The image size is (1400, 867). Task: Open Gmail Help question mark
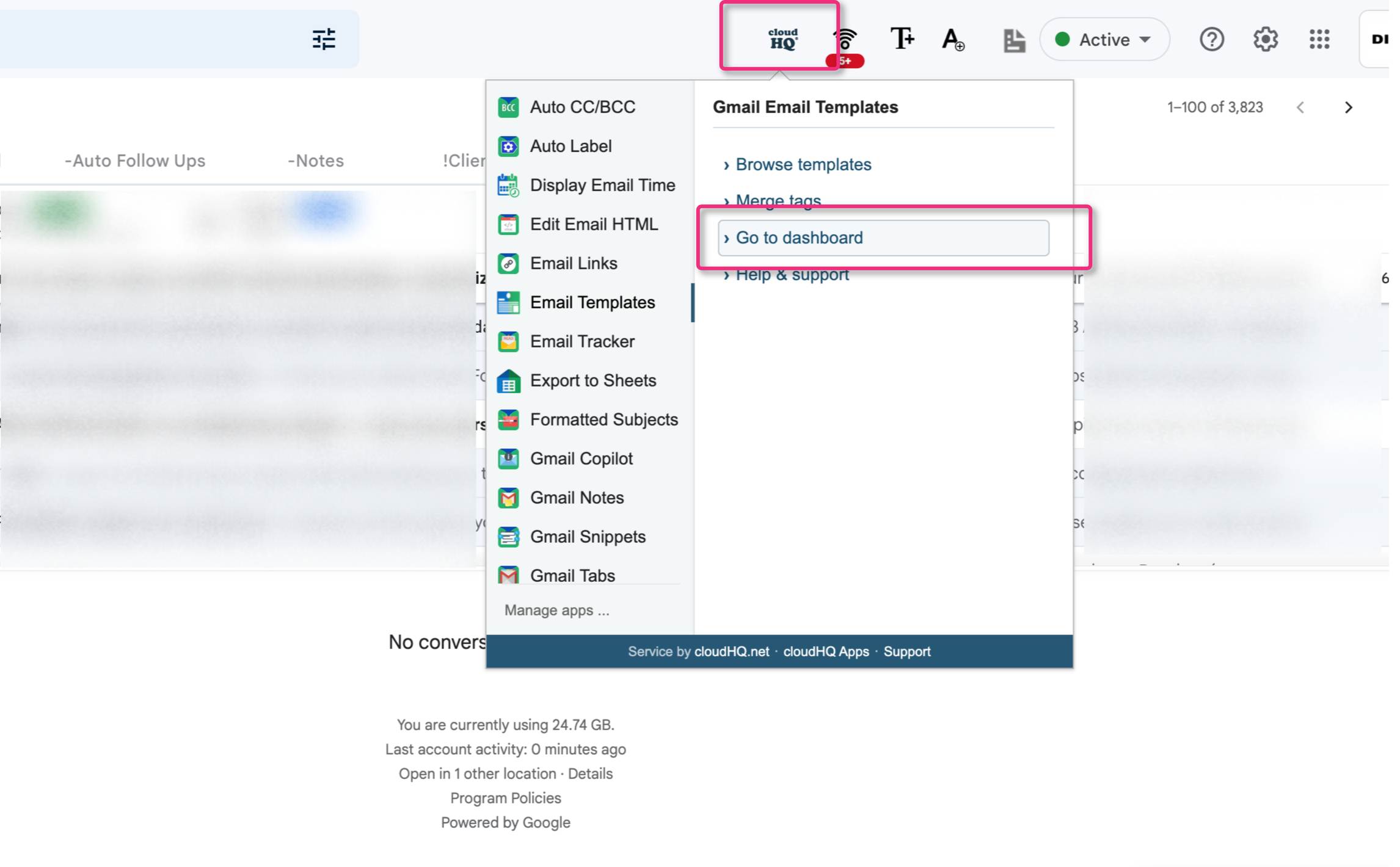coord(1211,39)
